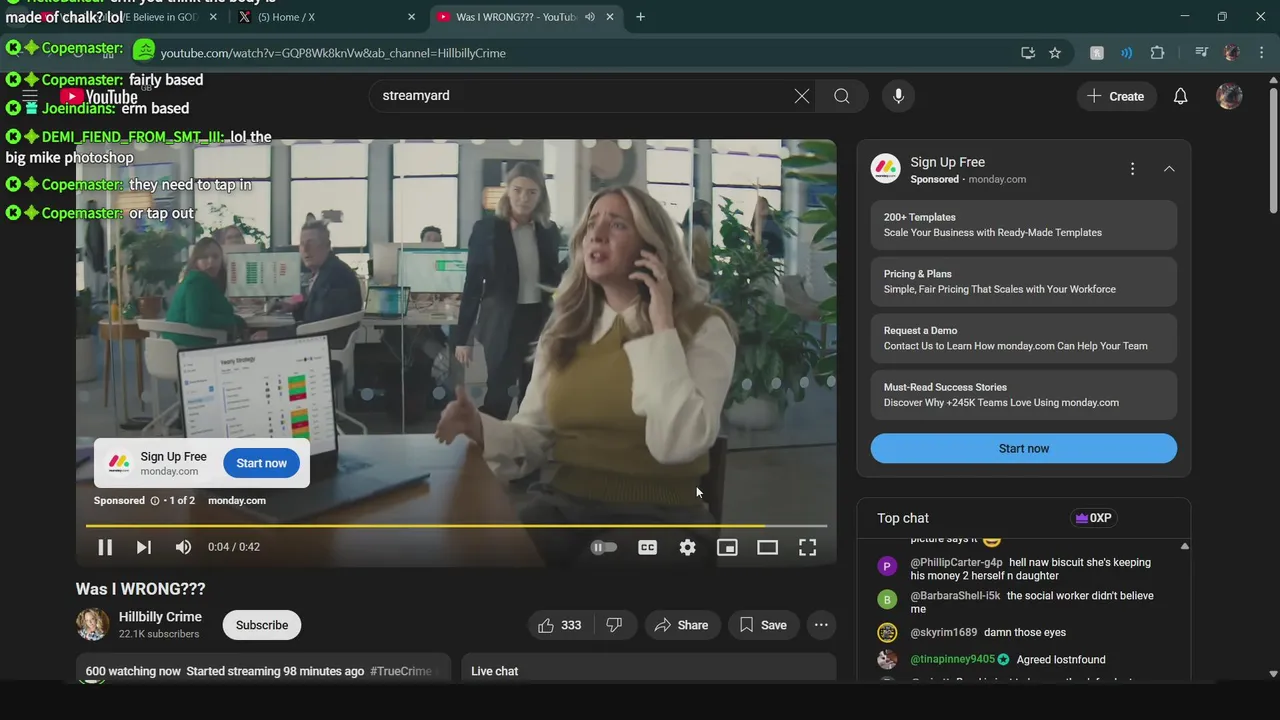Close the Was I WRONG tab

pos(610,17)
